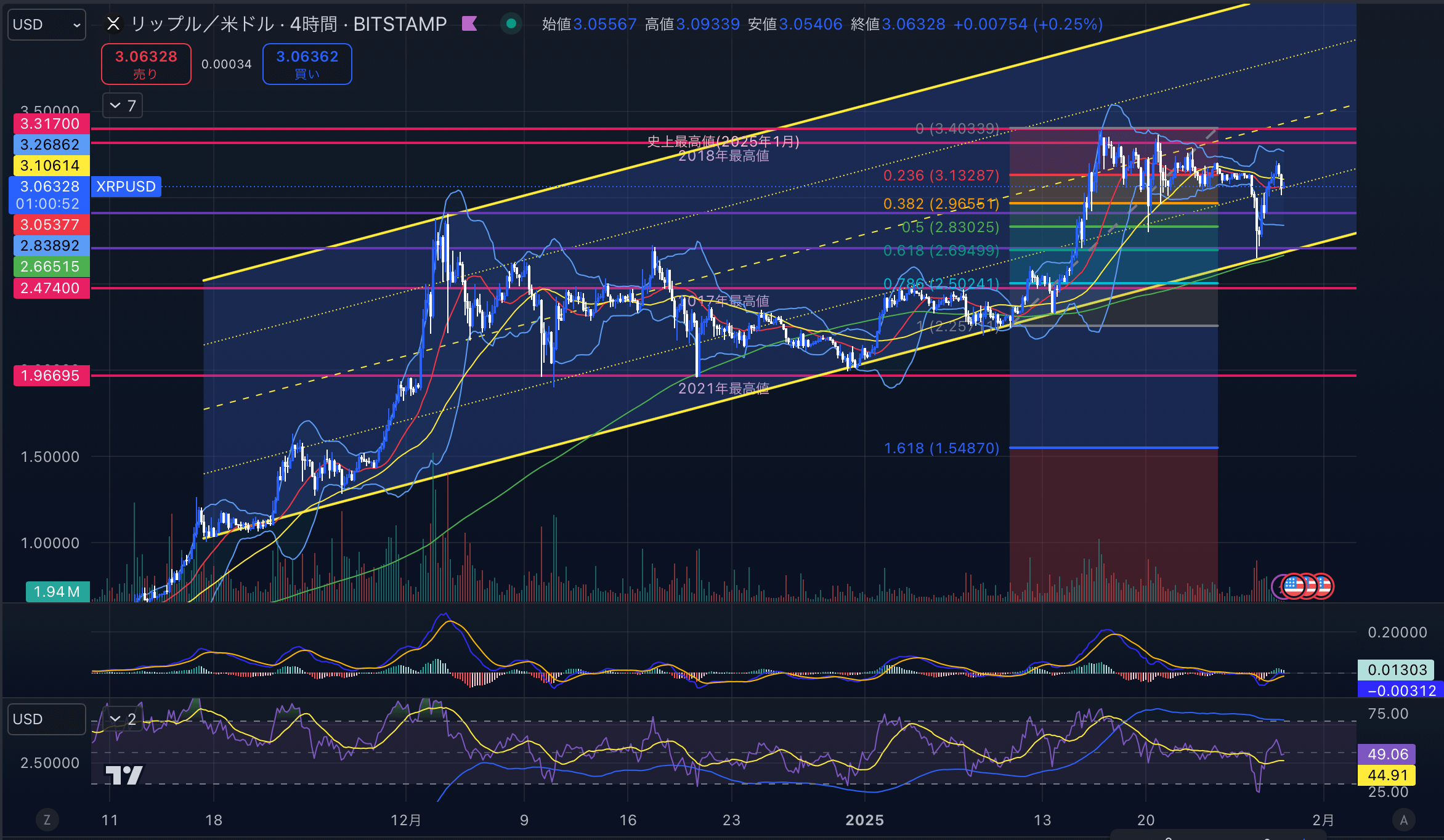Select the 2.83892 blue price label
1444x840 pixels.
coord(52,246)
